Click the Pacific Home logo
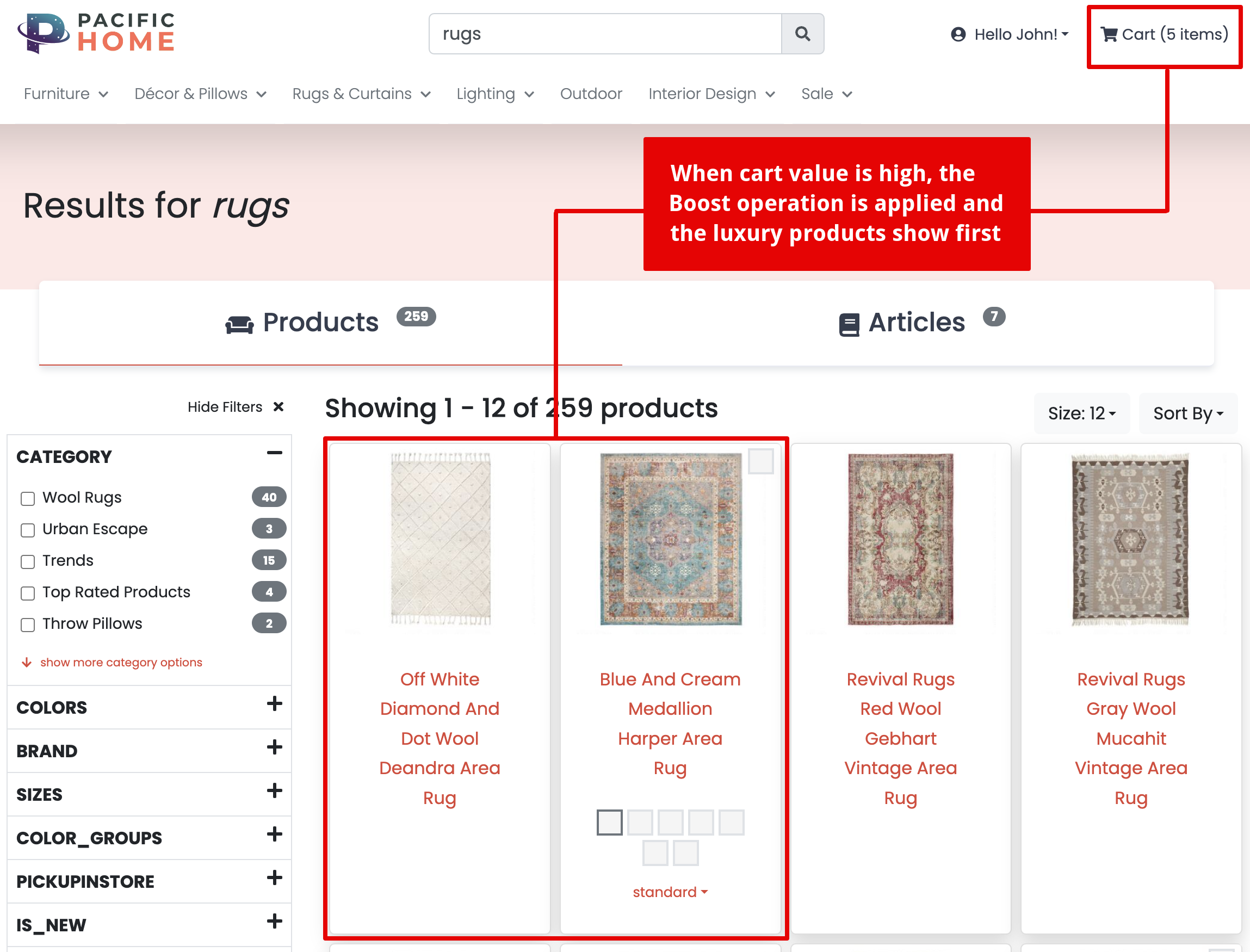 point(96,33)
